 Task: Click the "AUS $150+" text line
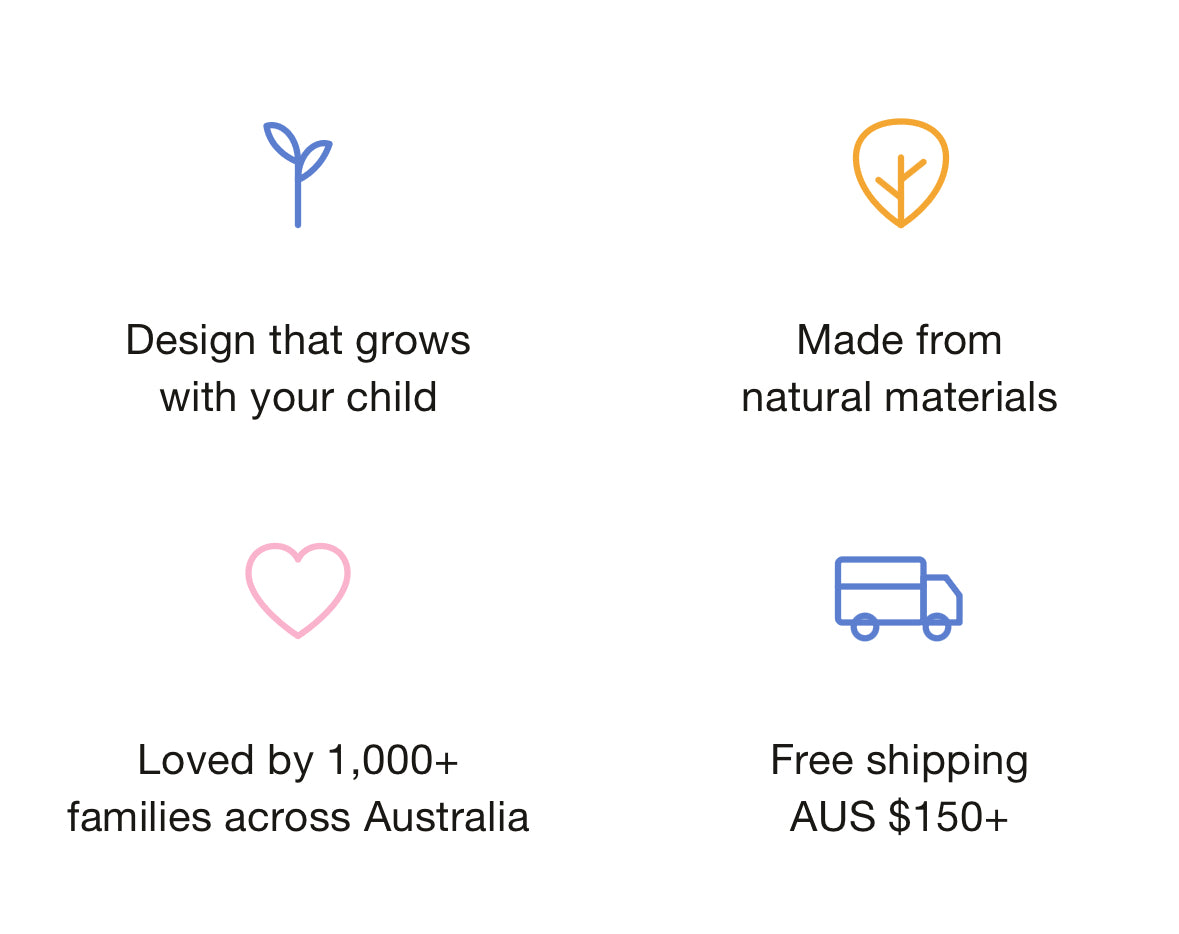(x=899, y=818)
